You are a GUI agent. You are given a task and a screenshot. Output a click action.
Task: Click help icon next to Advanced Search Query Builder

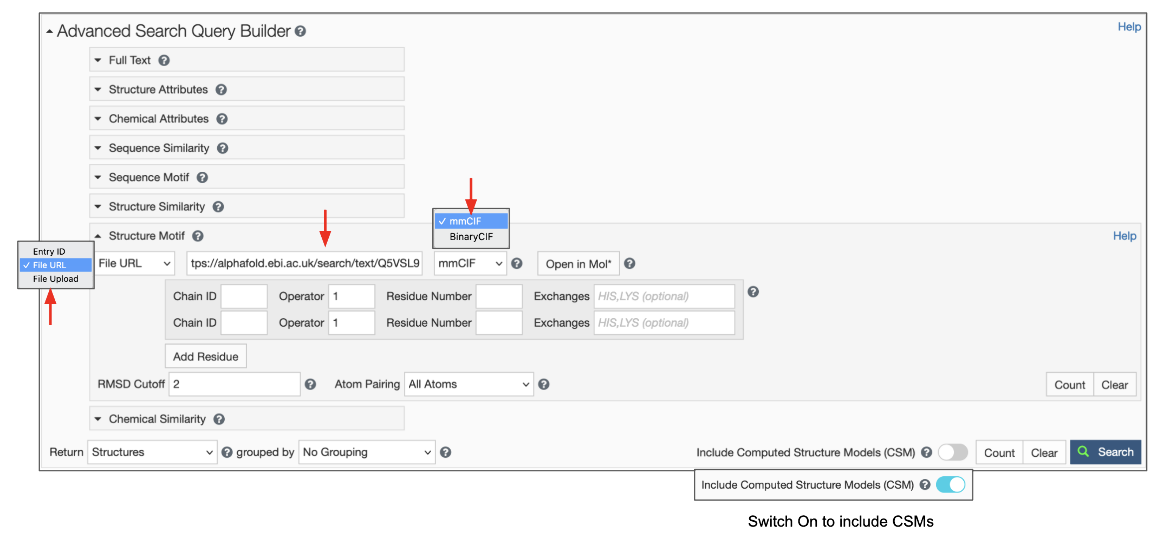[301, 32]
